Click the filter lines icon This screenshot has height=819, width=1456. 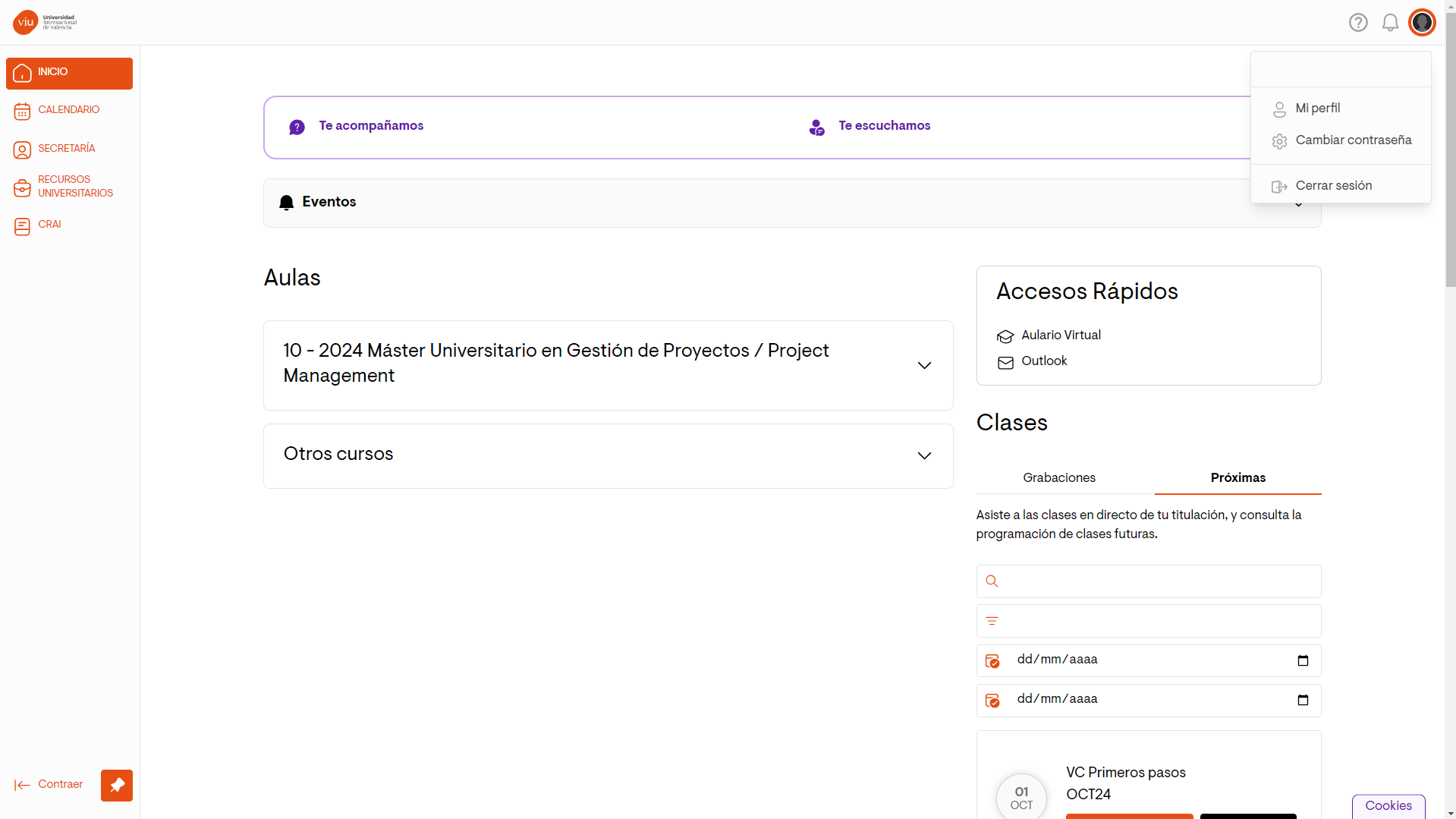point(992,621)
